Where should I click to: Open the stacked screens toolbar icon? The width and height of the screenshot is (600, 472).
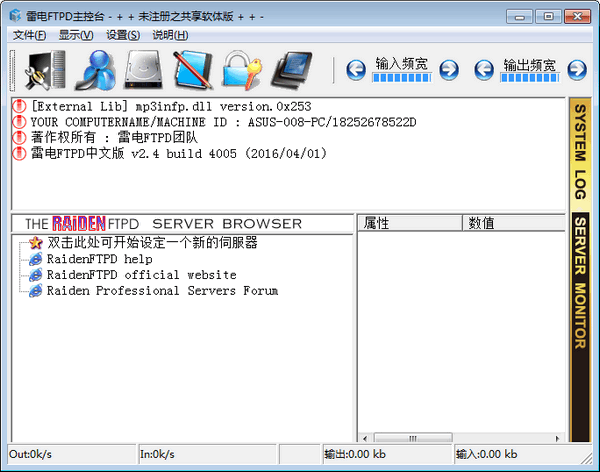292,70
